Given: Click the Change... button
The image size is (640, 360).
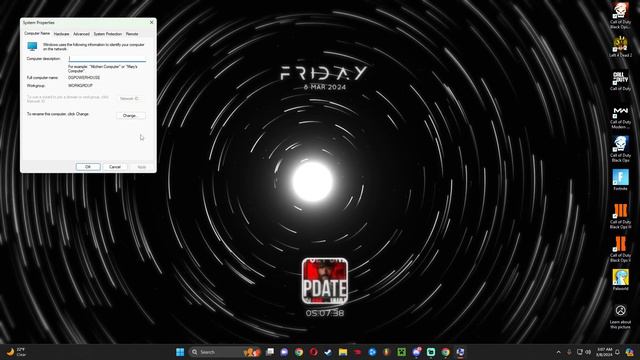Looking at the screenshot, I should (x=131, y=116).
